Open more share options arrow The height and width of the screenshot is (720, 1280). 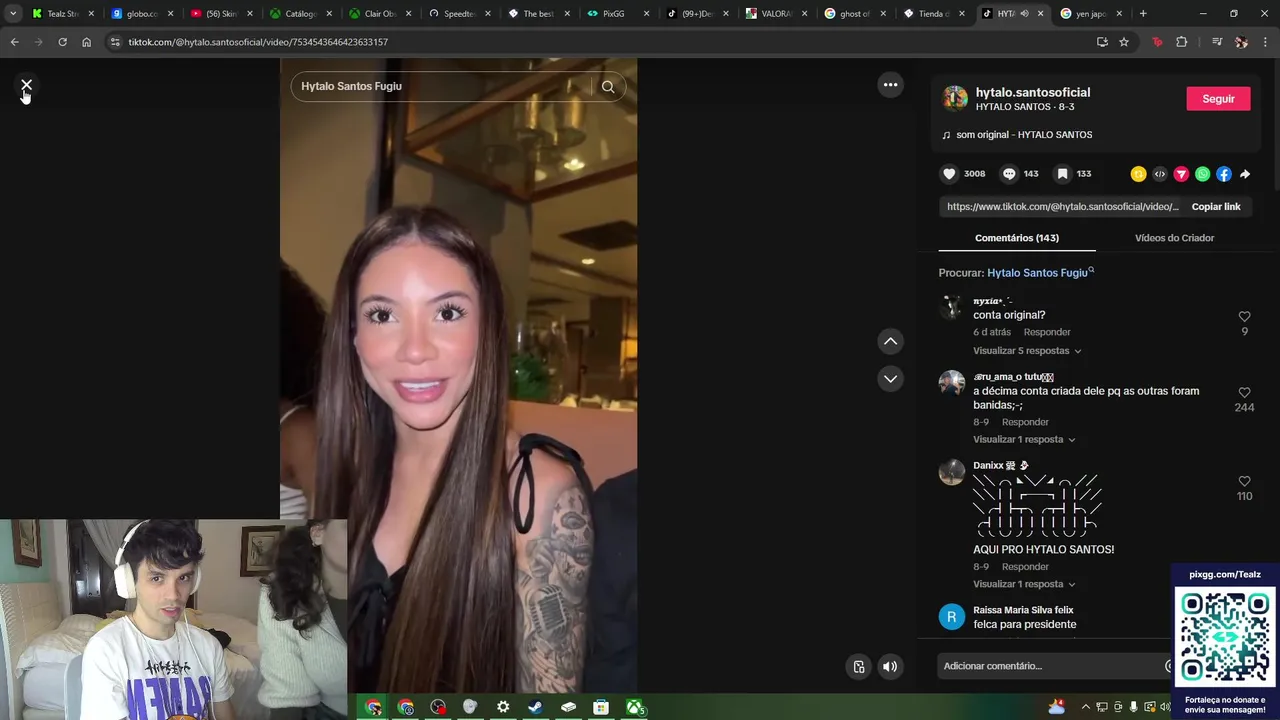coord(1245,174)
